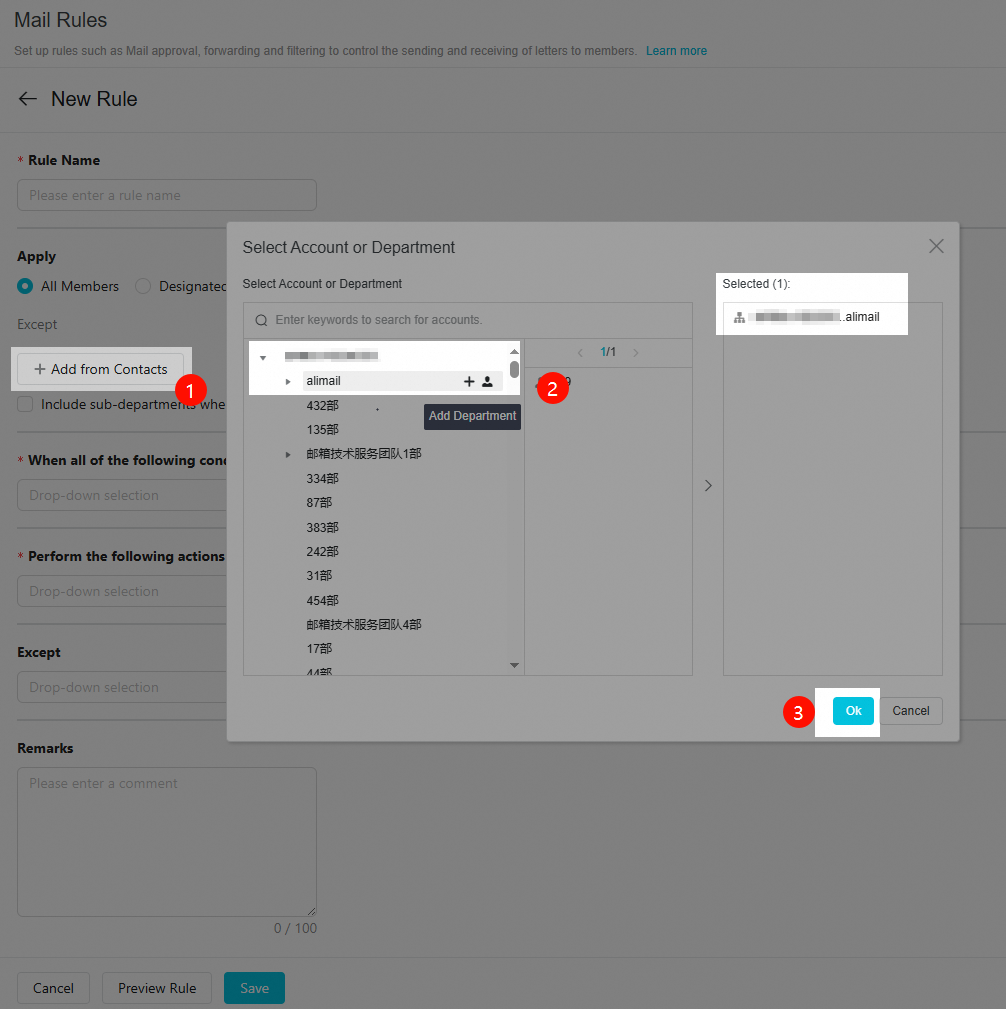Tick the Include sub-departments checkbox

click(x=25, y=404)
